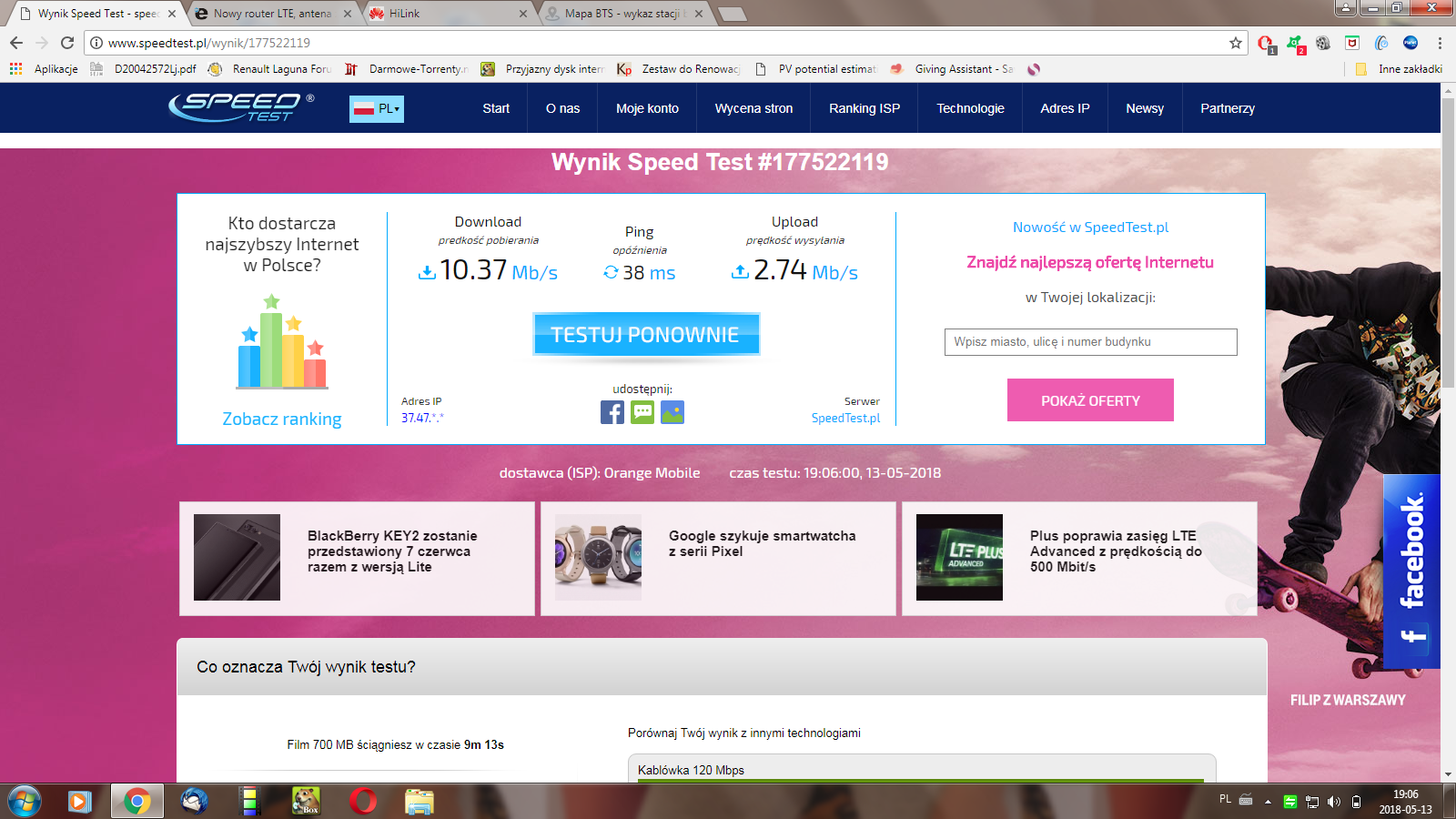Close the HiLink tab
The height and width of the screenshot is (819, 1456).
(523, 14)
